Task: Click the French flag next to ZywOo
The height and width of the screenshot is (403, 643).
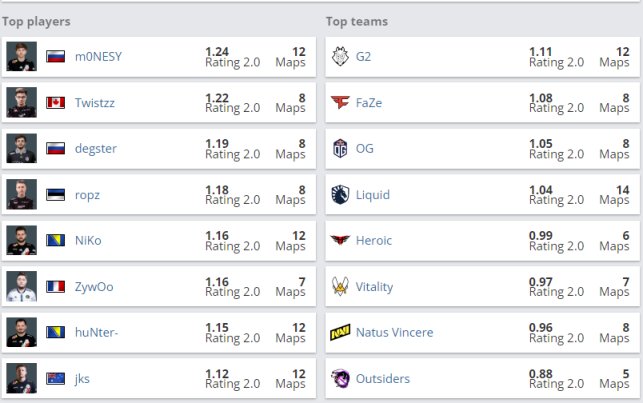Action: coord(55,287)
